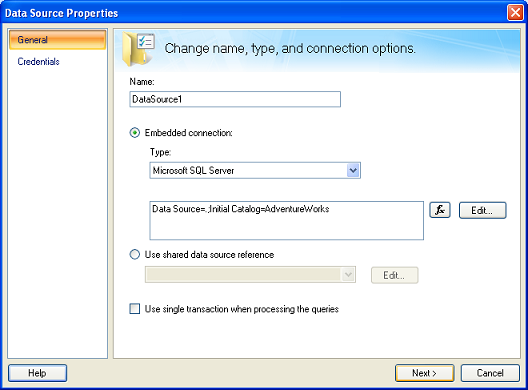This screenshot has height=390, width=528.
Task: Select the Embedded connection radio button
Action: 135,133
